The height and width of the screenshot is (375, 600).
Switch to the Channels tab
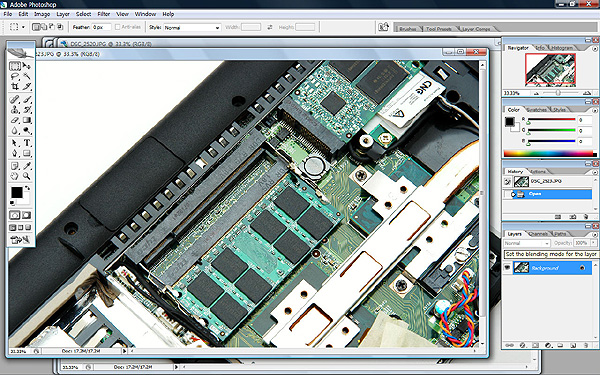[538, 234]
